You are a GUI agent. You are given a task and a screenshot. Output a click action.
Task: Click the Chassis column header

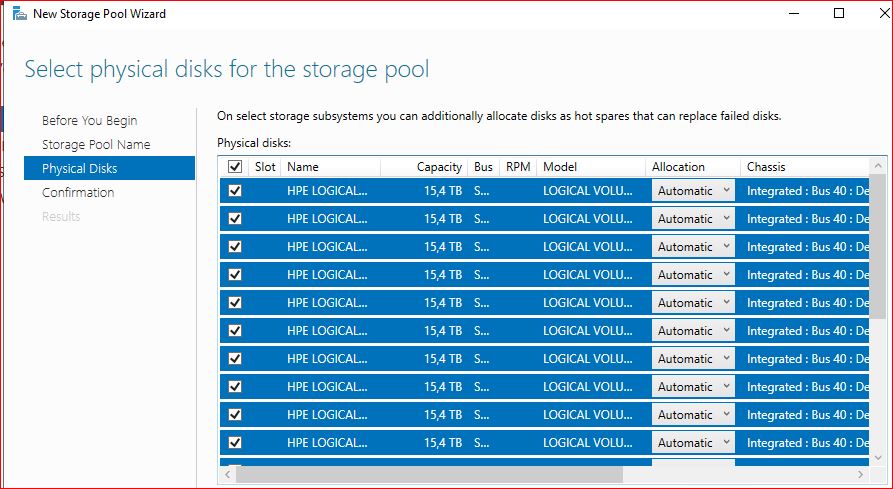tap(766, 167)
